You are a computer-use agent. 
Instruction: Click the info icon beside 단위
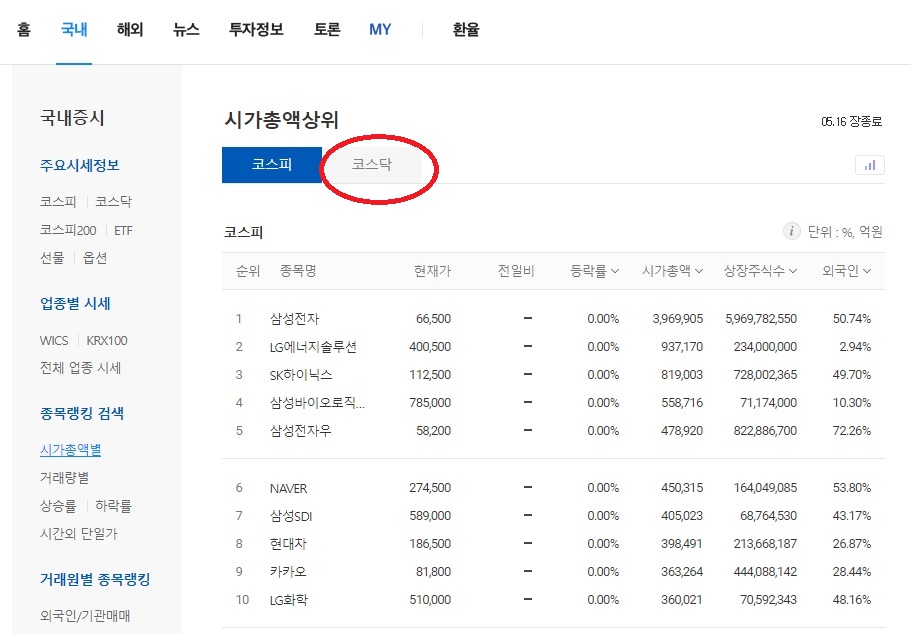pos(791,231)
